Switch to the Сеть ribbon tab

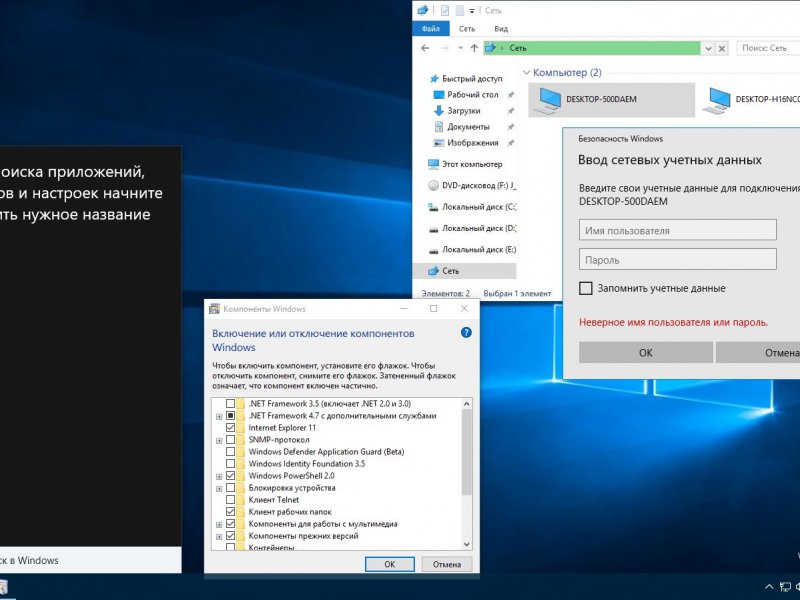(467, 29)
